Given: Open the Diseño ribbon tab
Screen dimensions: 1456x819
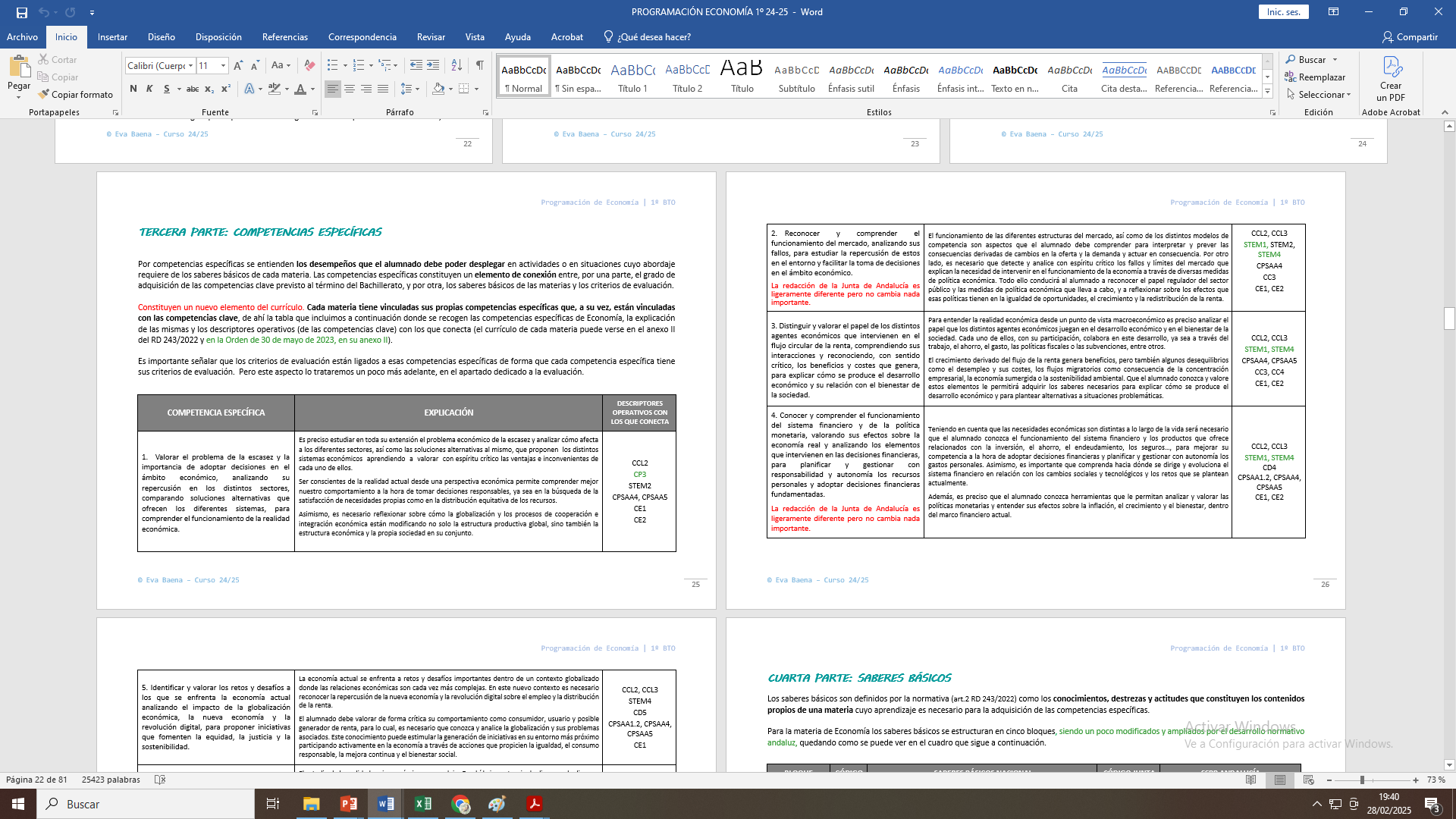Looking at the screenshot, I should [161, 37].
